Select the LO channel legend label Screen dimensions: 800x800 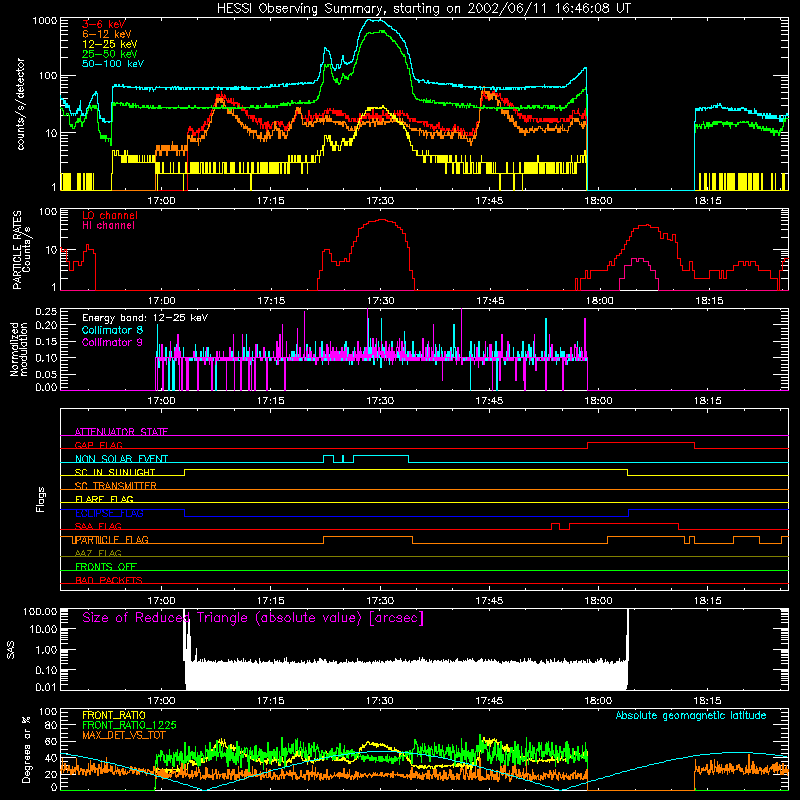(x=110, y=215)
